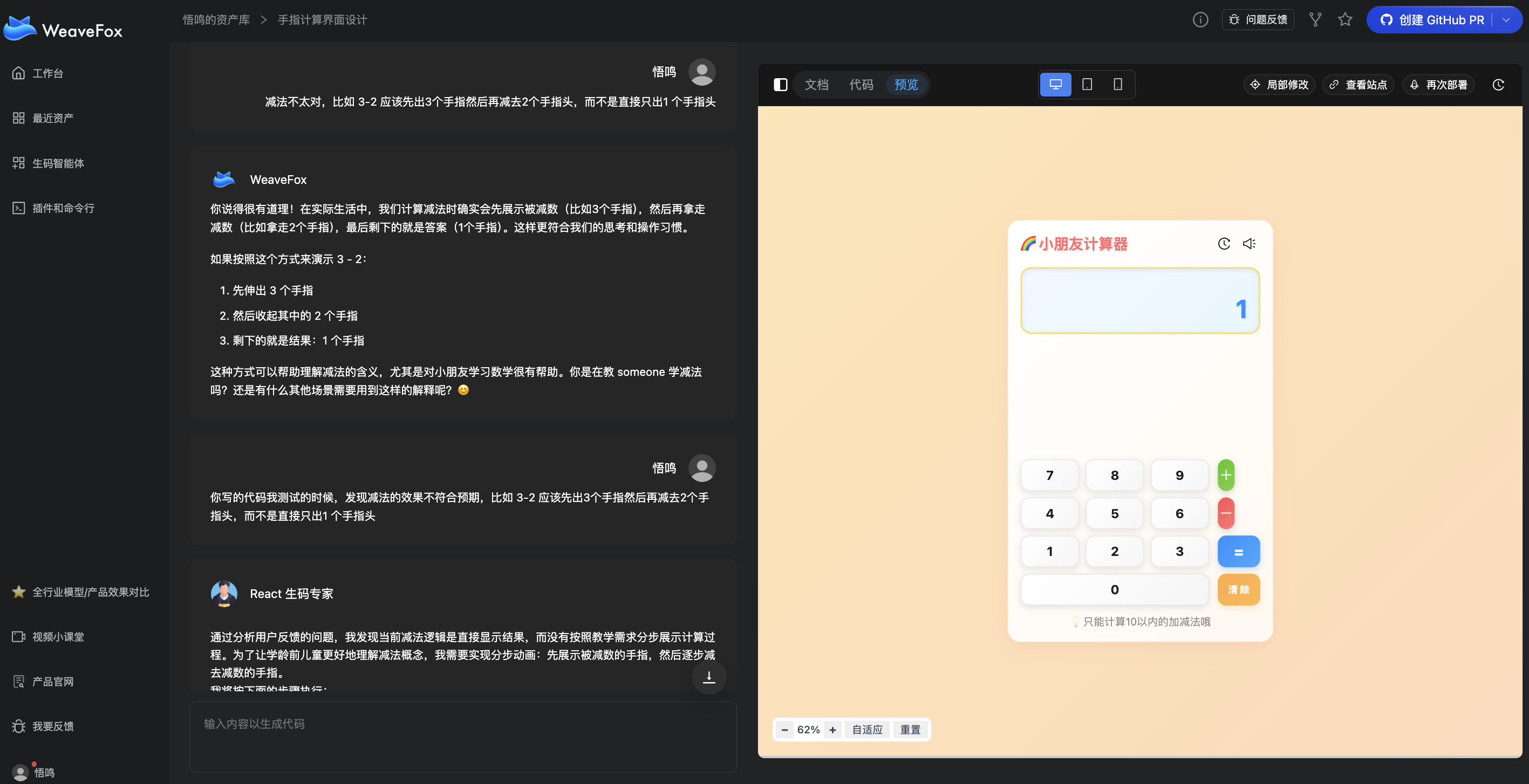Image resolution: width=1529 pixels, height=784 pixels.
Task: Switch to desktop preview mode
Action: [1055, 84]
